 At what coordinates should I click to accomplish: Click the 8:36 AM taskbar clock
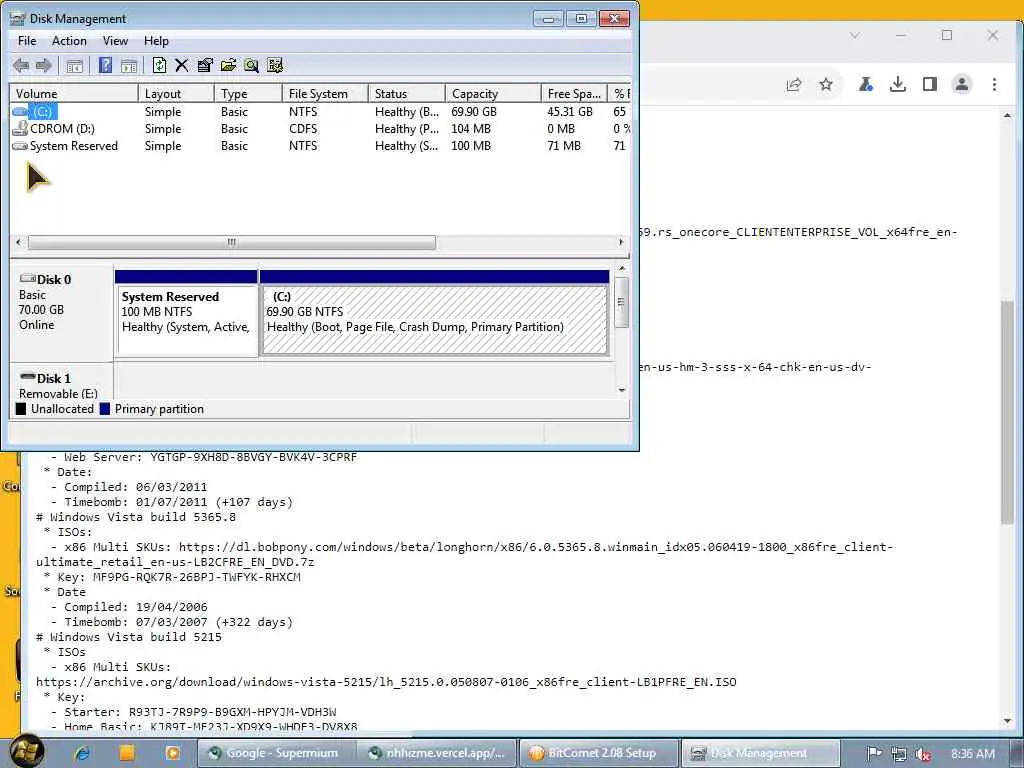(x=972, y=754)
